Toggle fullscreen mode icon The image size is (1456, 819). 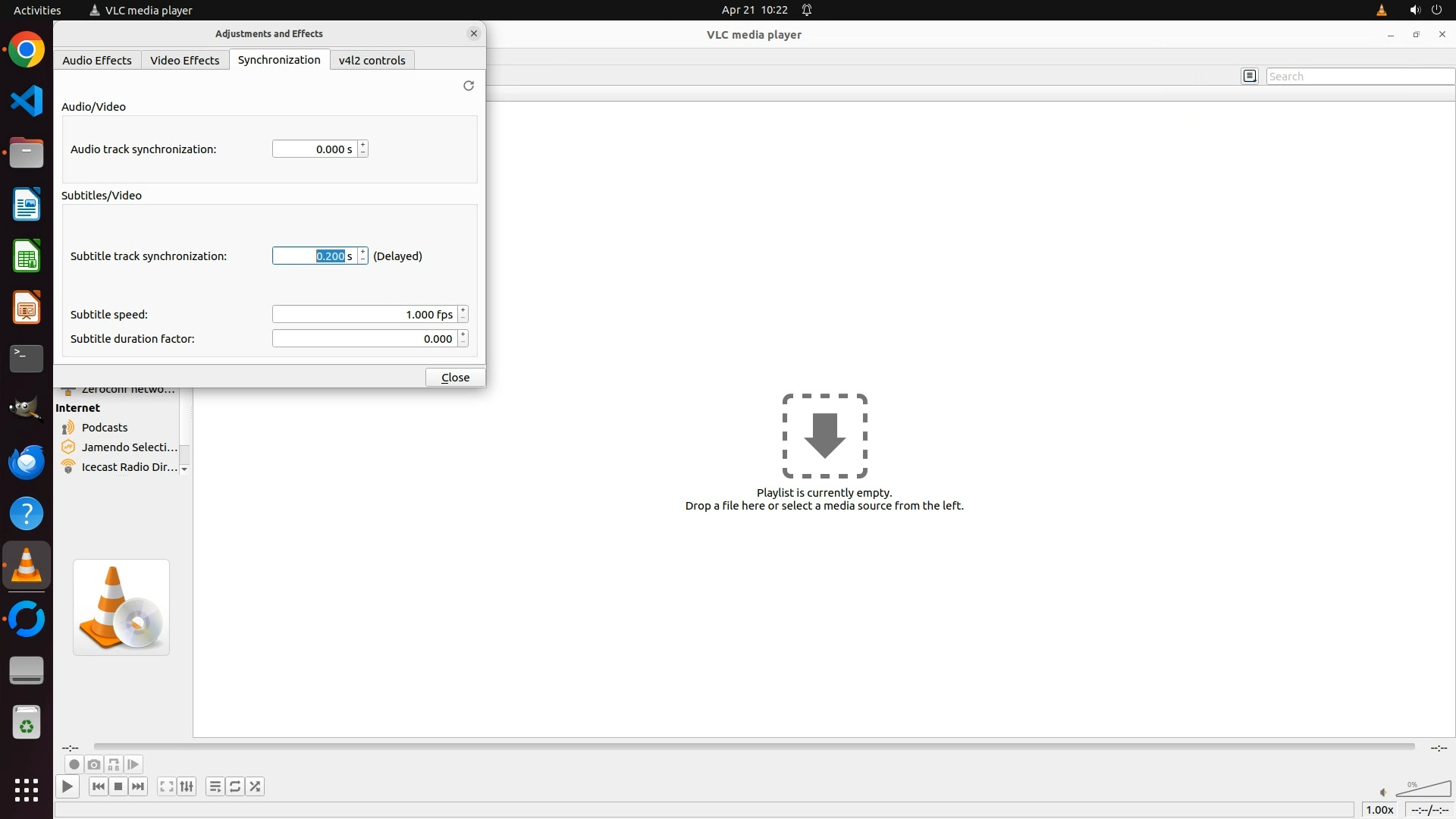tap(167, 786)
